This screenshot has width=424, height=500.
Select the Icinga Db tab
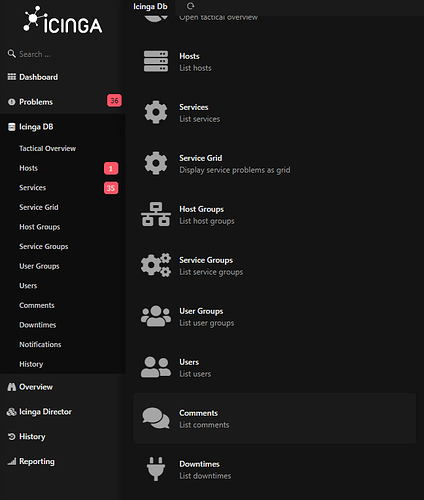[x=150, y=6]
